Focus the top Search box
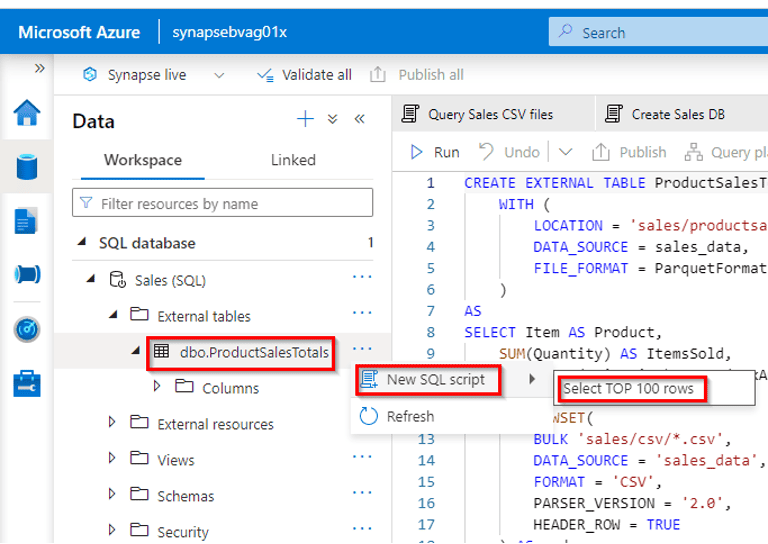Image resolution: width=768 pixels, height=544 pixels. pos(658,32)
